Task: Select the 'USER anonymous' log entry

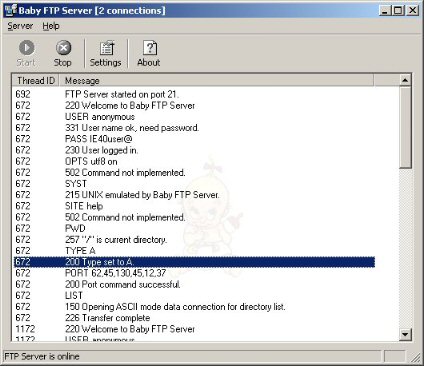Action: [194, 117]
